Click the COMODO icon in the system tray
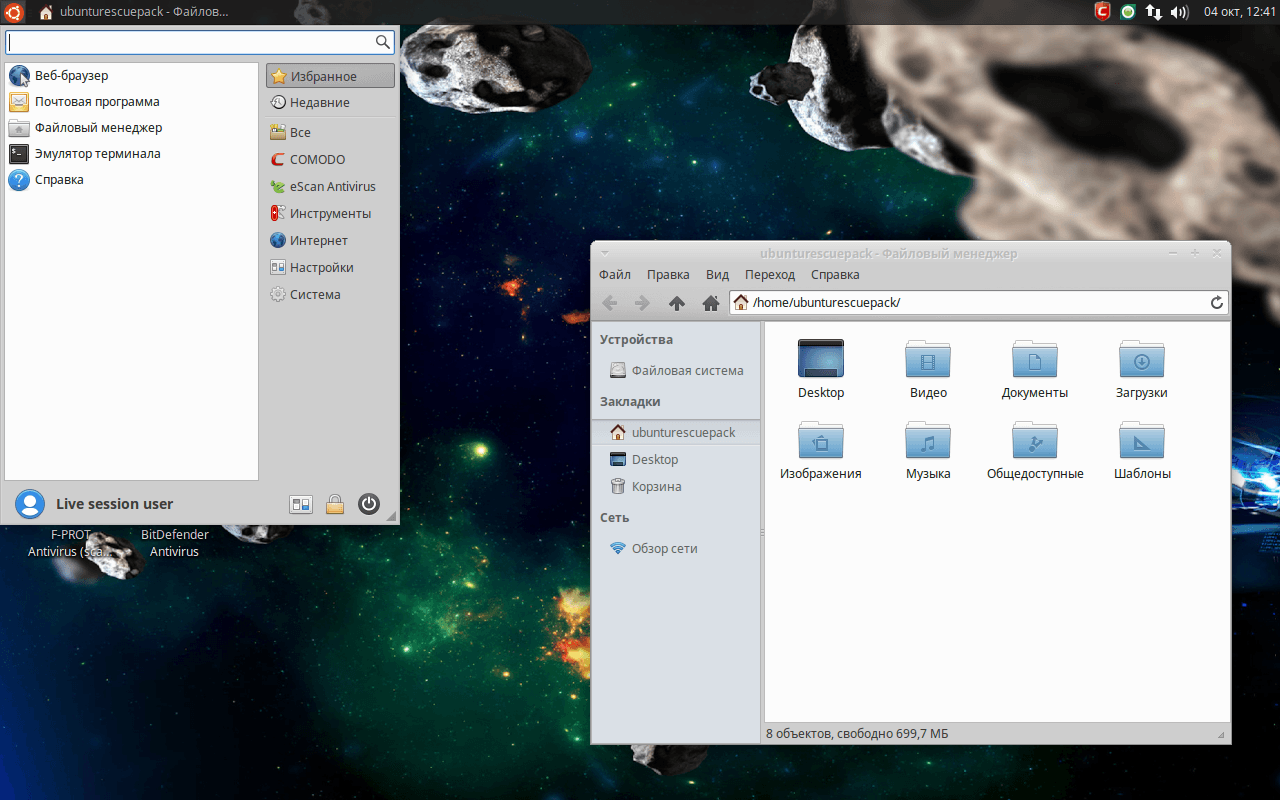This screenshot has width=1280, height=800. [1103, 12]
